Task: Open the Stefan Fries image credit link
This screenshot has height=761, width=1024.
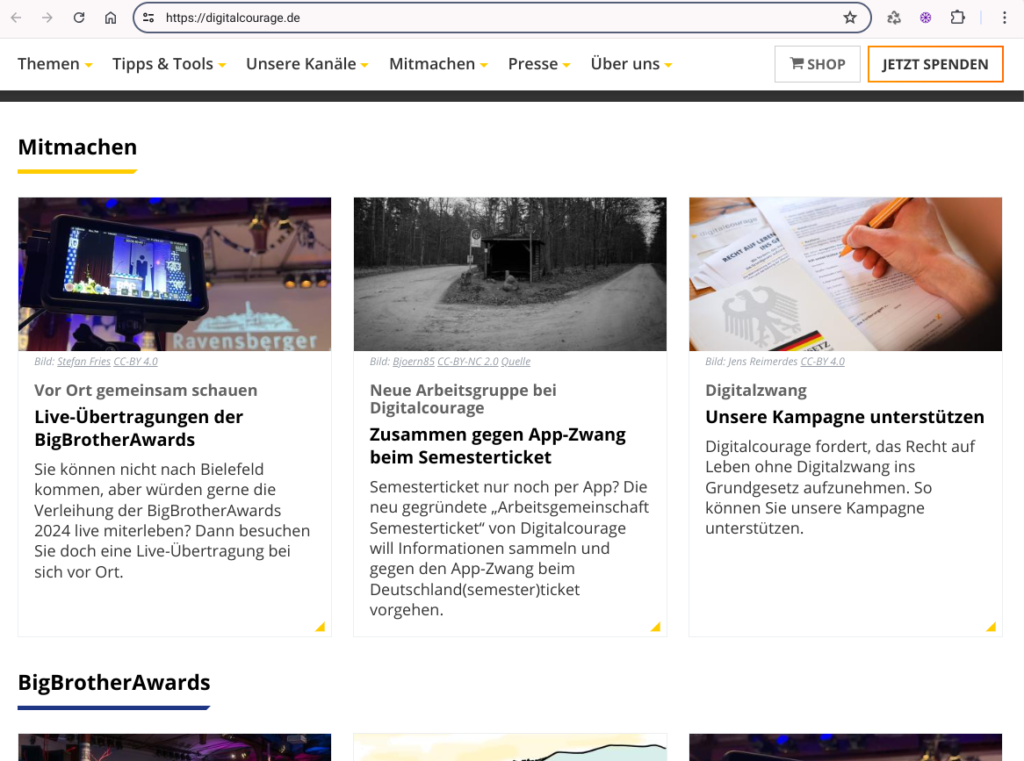Action: (x=83, y=362)
